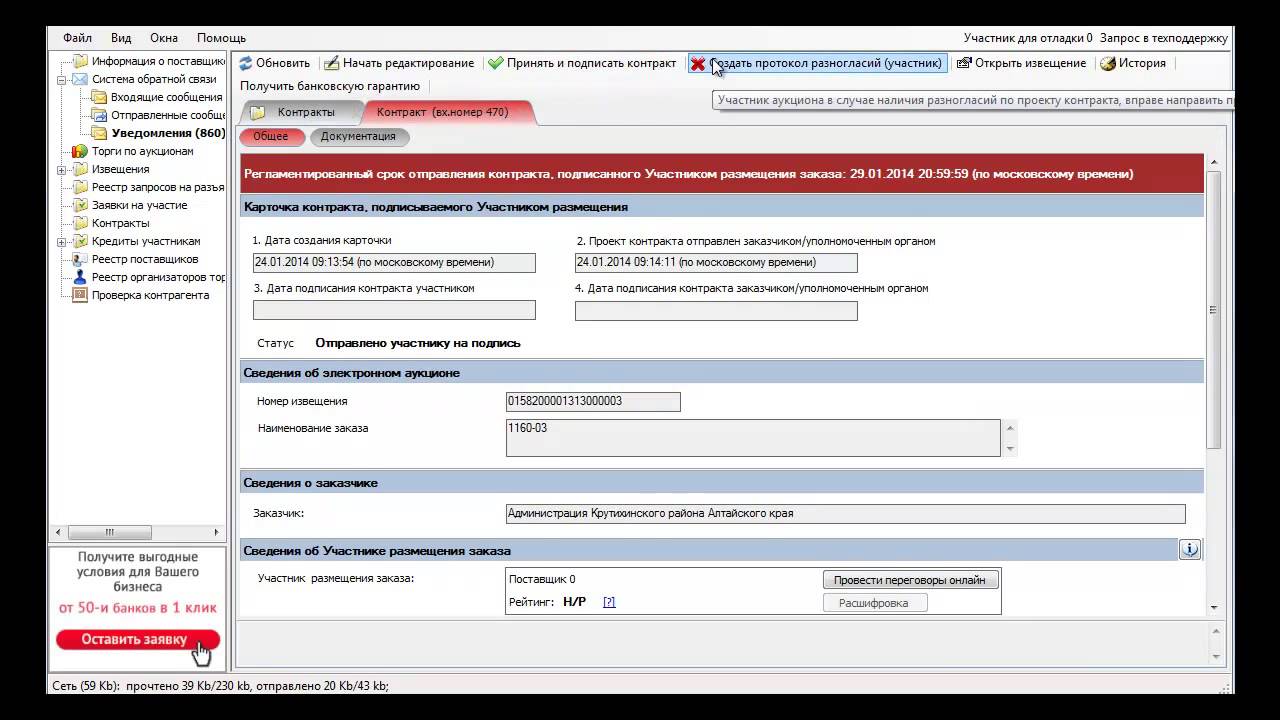Collapse the Система обратной связи tree node

[62, 79]
